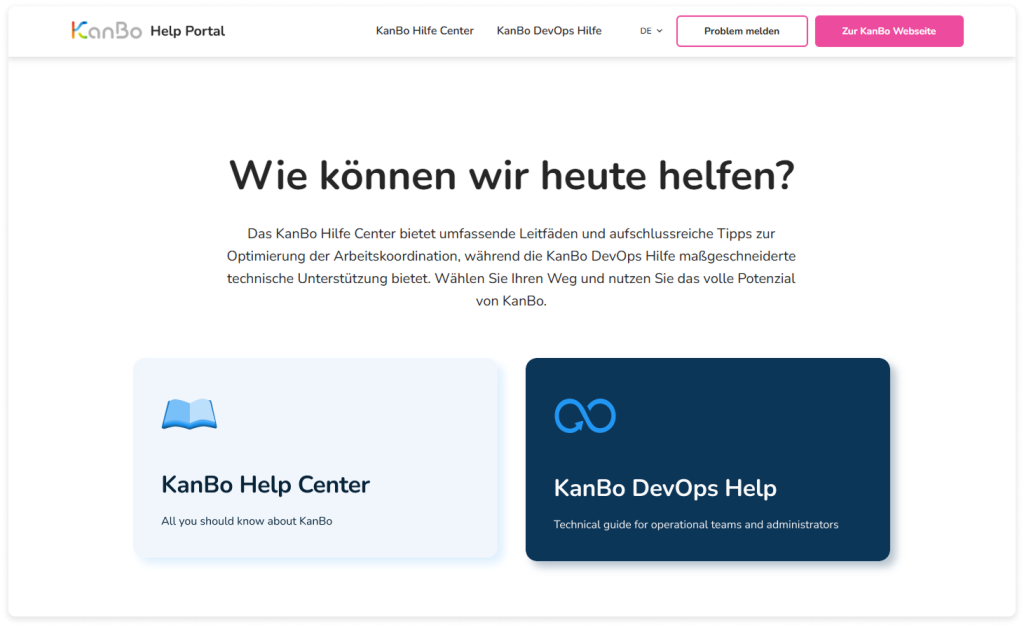The height and width of the screenshot is (627, 1024).
Task: Click the DevOps infinity loop icon
Action: pyautogui.click(x=585, y=416)
